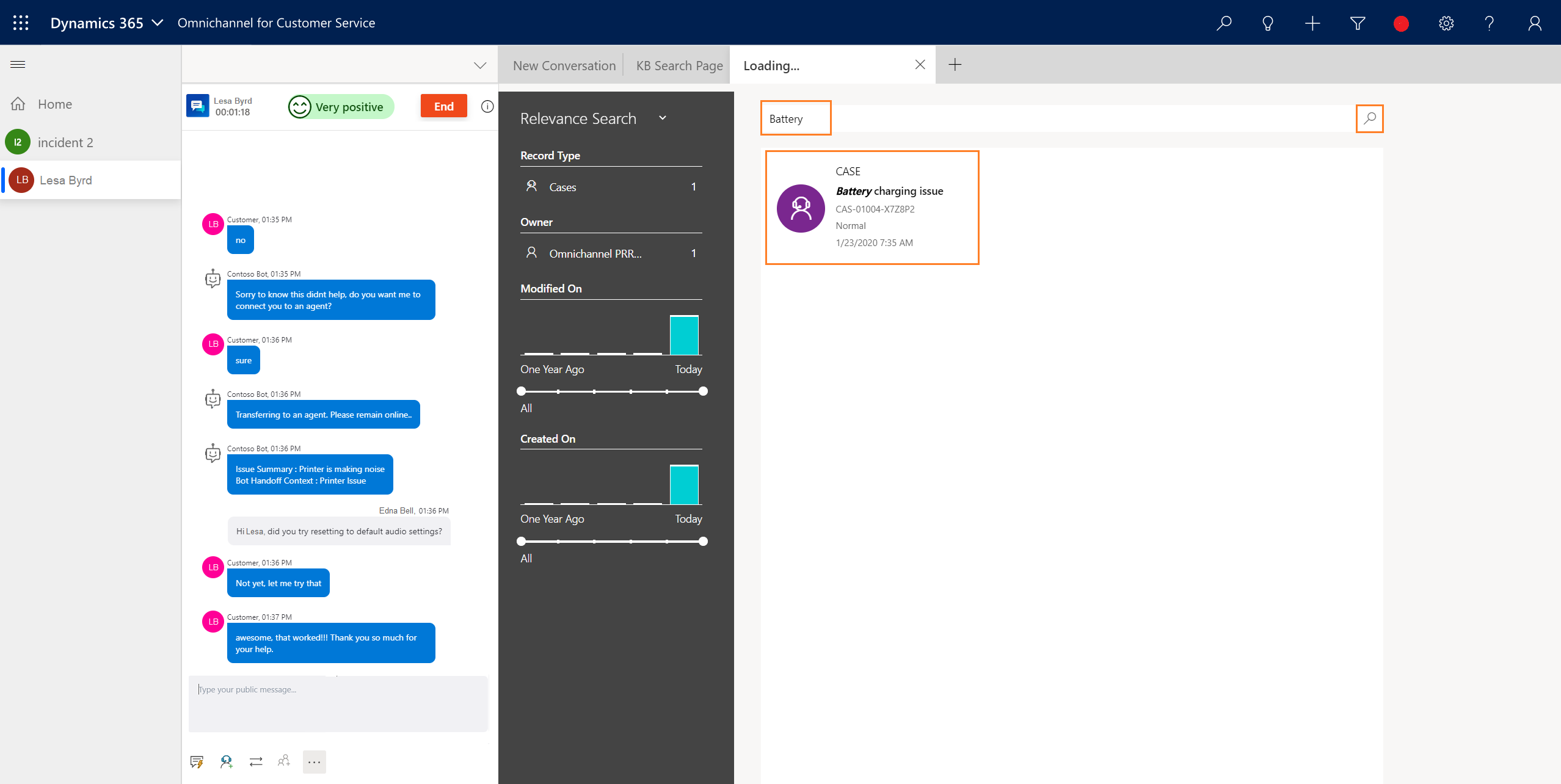
Task: Expand the Relevance Search dropdown filter
Action: pyautogui.click(x=663, y=117)
